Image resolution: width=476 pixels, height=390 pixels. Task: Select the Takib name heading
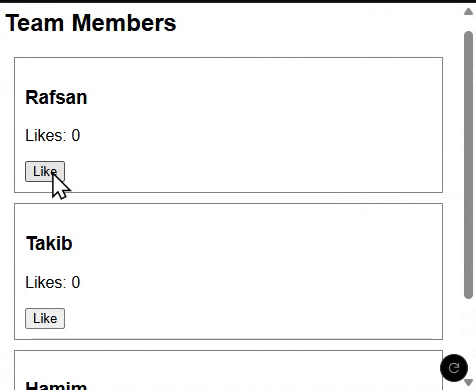49,243
